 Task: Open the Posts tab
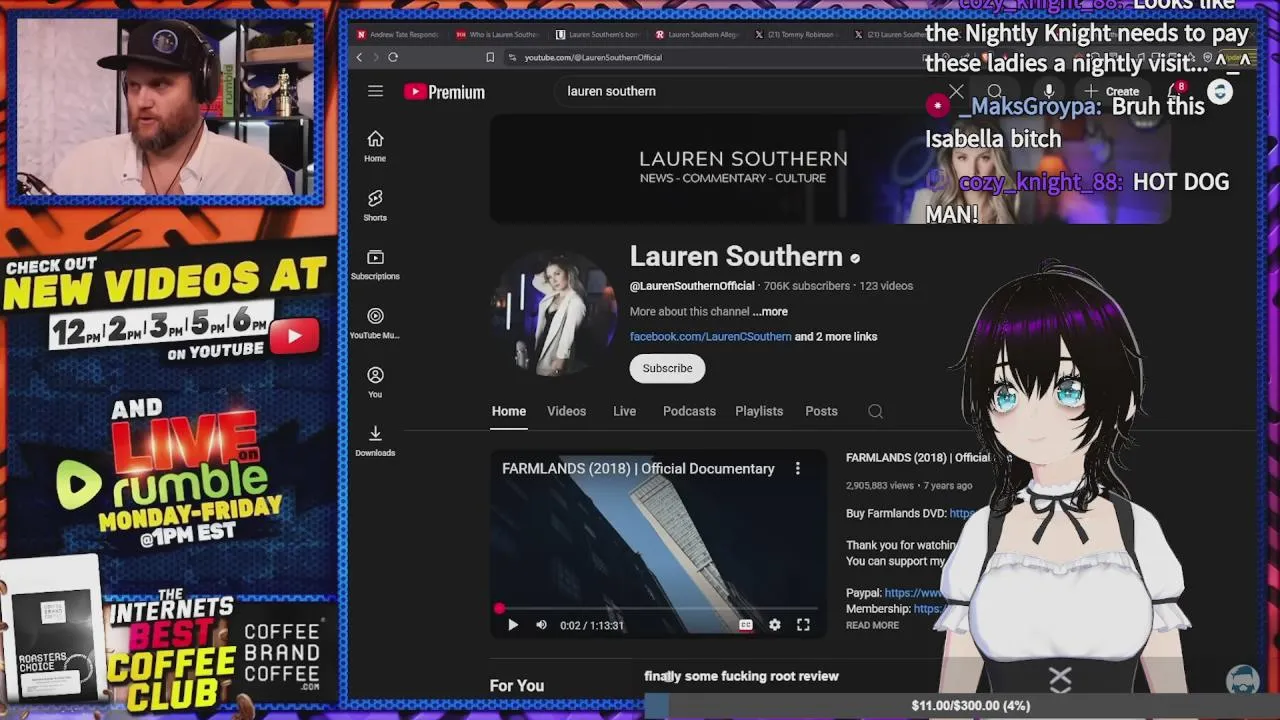(x=821, y=411)
